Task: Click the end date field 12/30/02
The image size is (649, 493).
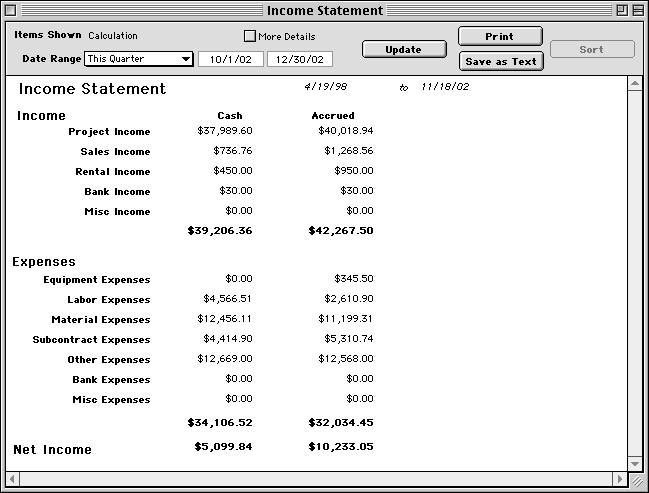Action: 299,59
